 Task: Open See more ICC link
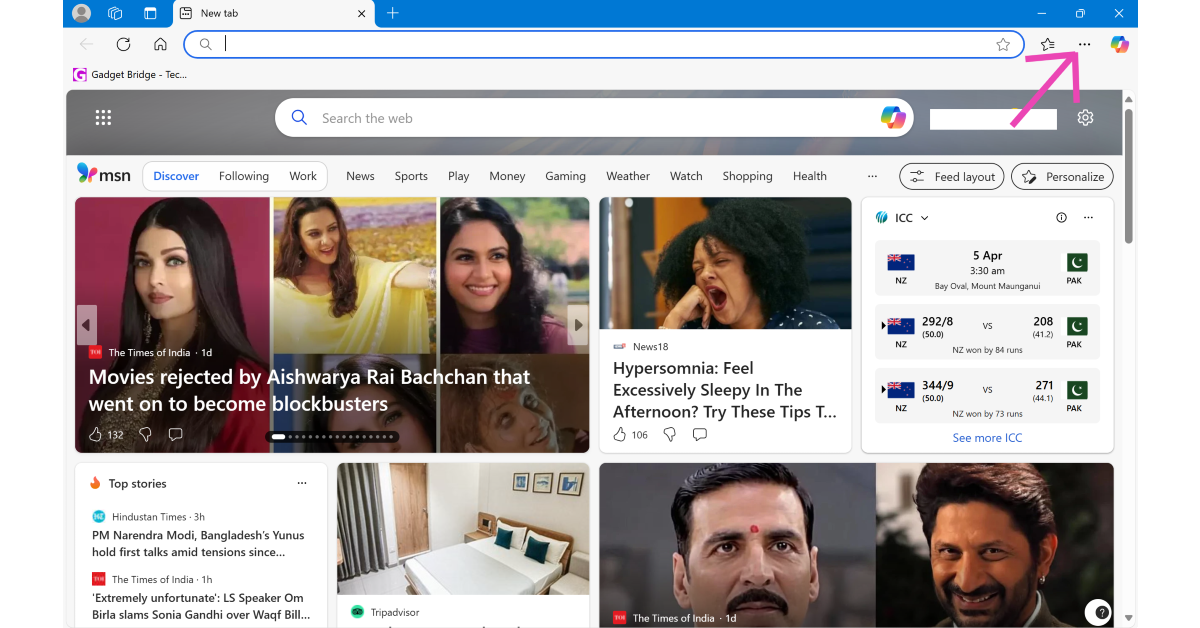(987, 438)
